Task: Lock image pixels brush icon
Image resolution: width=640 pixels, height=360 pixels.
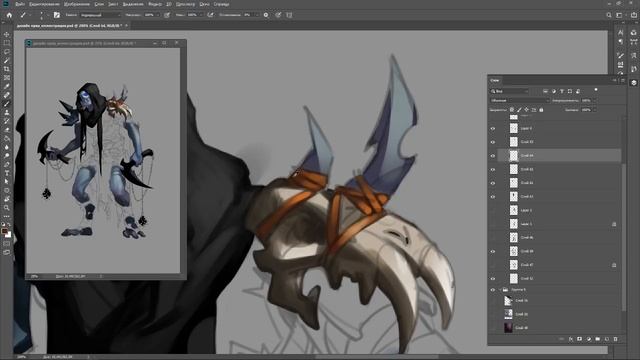Action: 519,110
